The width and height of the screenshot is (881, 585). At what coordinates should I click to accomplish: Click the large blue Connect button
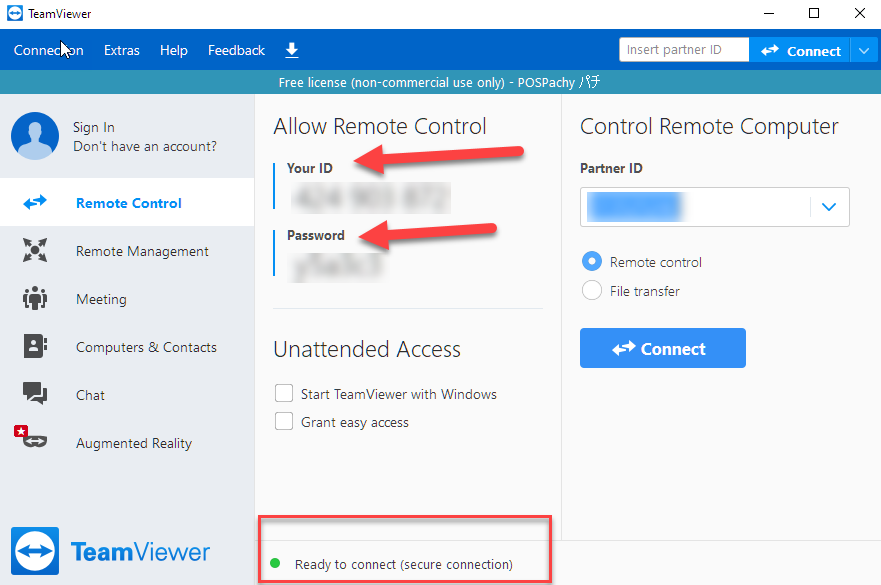tap(662, 348)
